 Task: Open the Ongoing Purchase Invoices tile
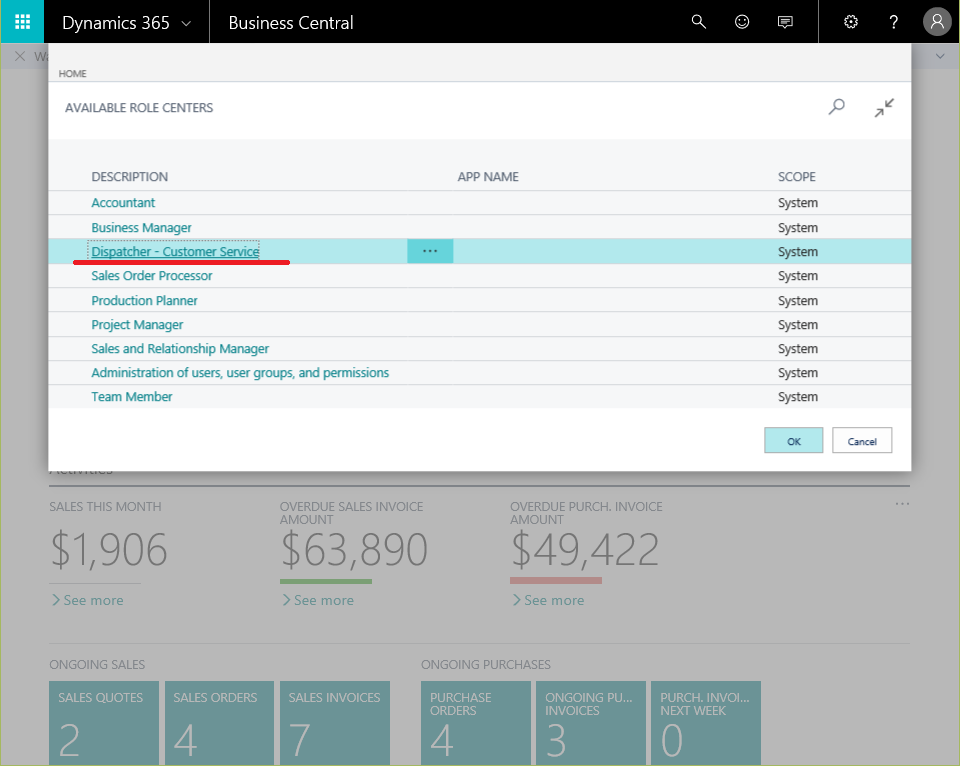(x=591, y=723)
